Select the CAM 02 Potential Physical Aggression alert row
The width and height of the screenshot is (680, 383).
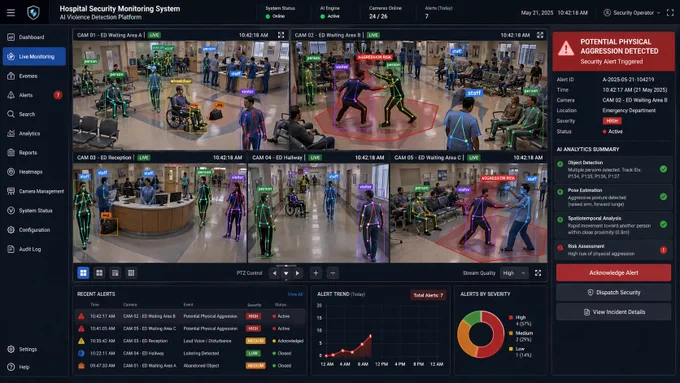190,316
